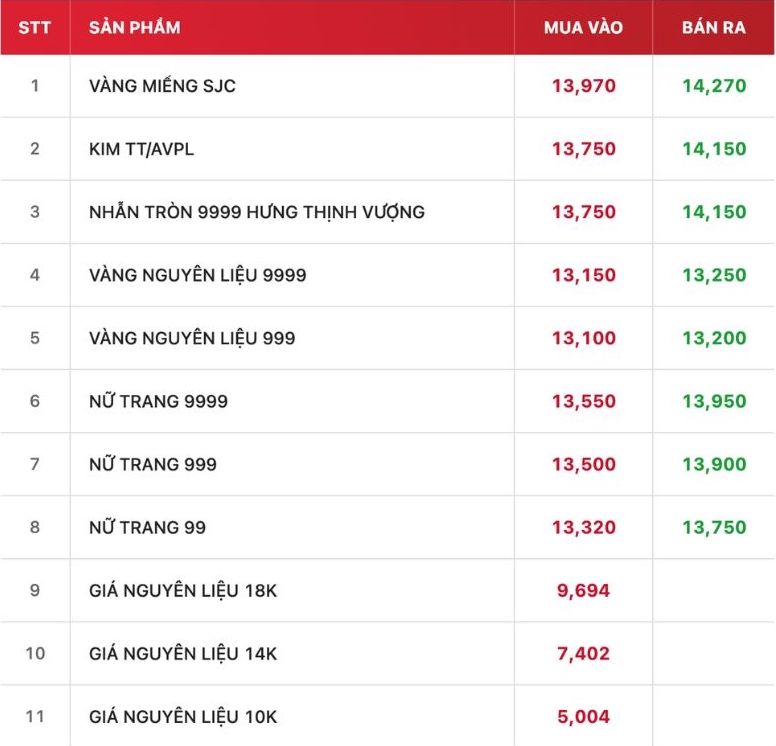776x746 pixels.
Task: Select GIÁ NGUYÊN LIỆU 14K product name
Action: pyautogui.click(x=183, y=653)
